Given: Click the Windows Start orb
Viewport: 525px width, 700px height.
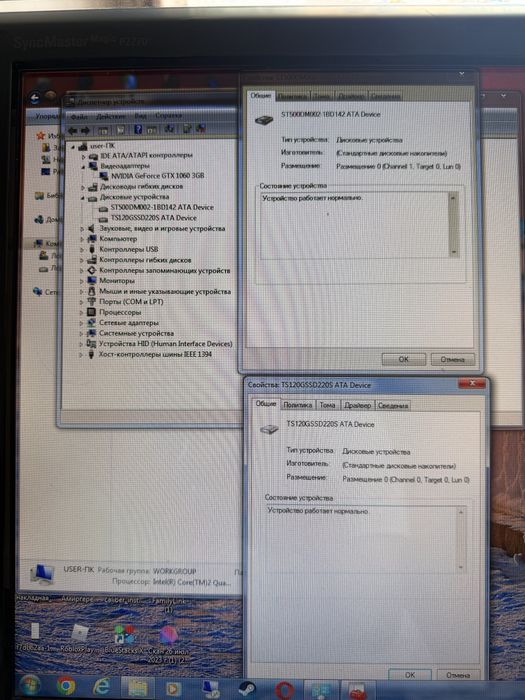Looking at the screenshot, I should tap(30, 686).
